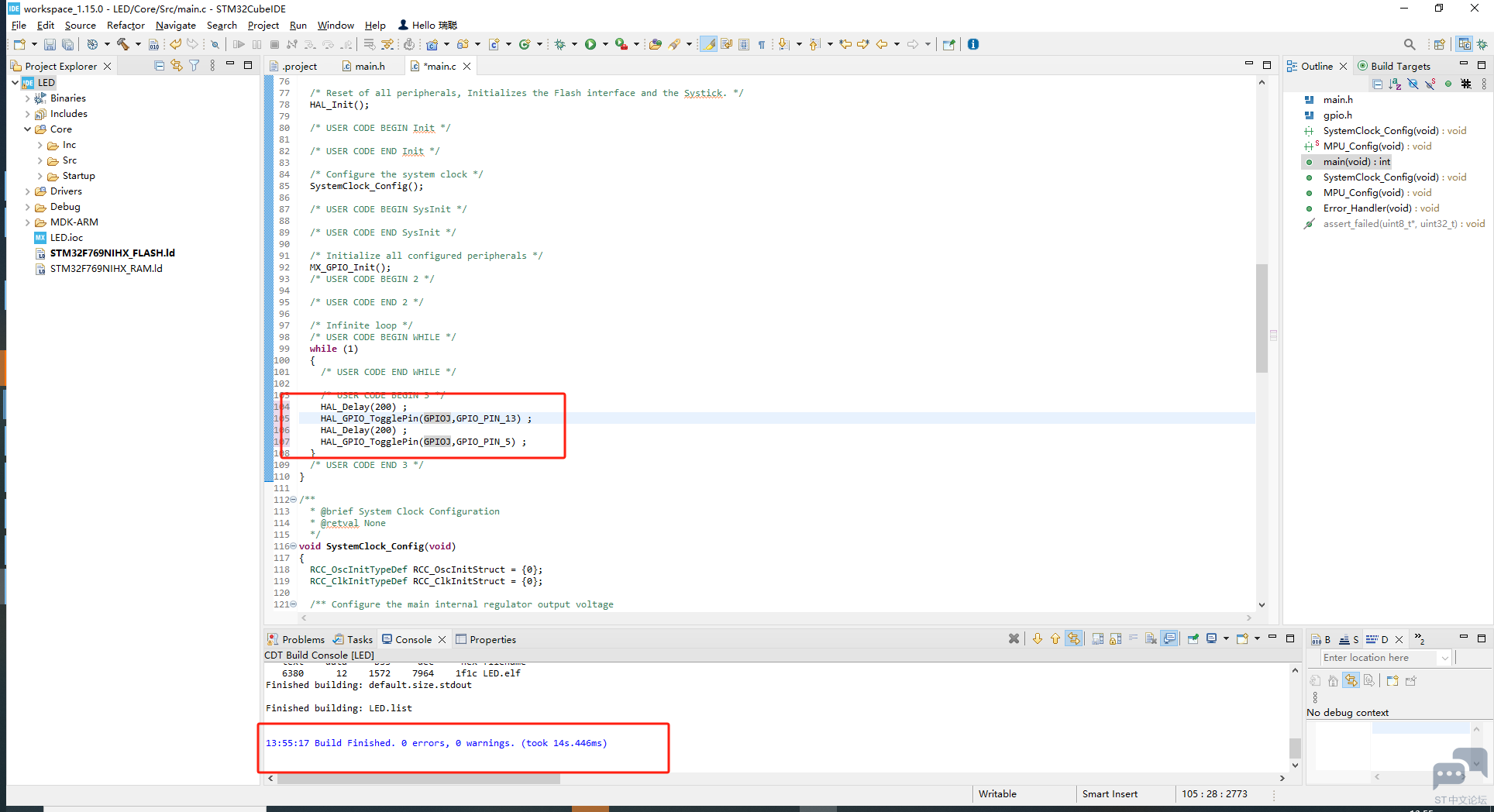Toggle the C/C++ perspective button
The width and height of the screenshot is (1494, 812).
(1464, 44)
